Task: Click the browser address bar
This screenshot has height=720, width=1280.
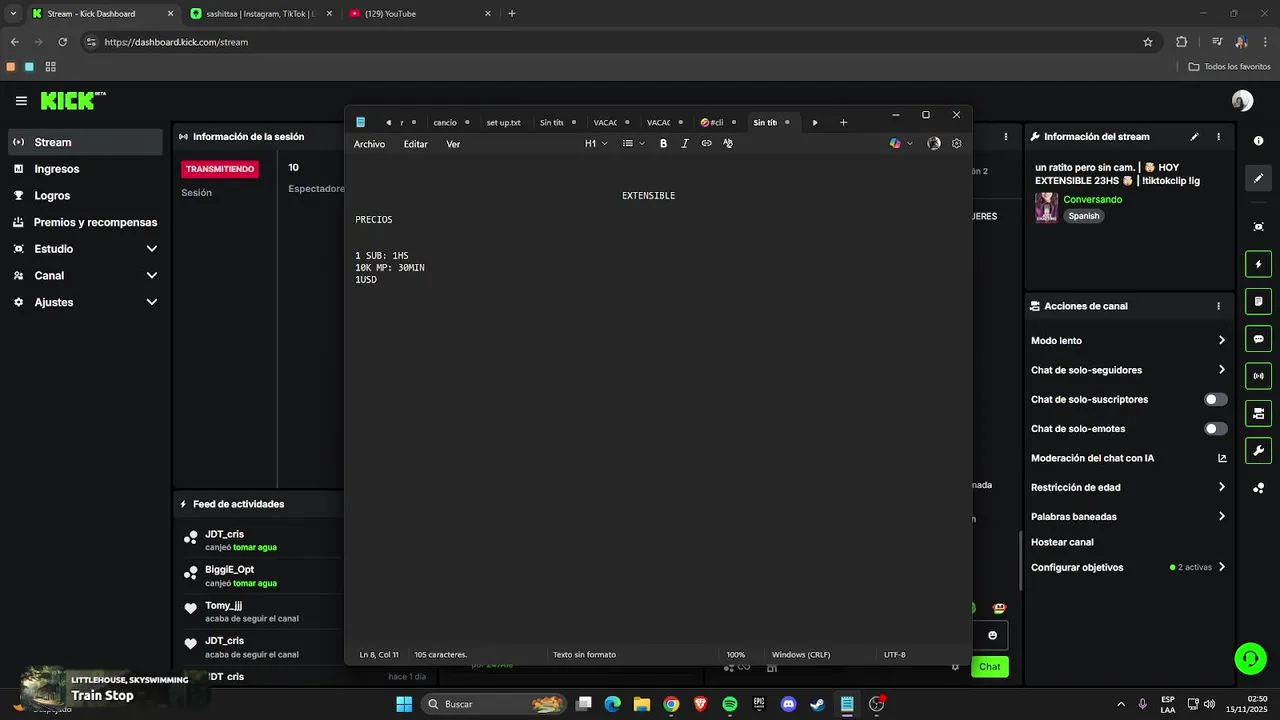Action: (620, 42)
